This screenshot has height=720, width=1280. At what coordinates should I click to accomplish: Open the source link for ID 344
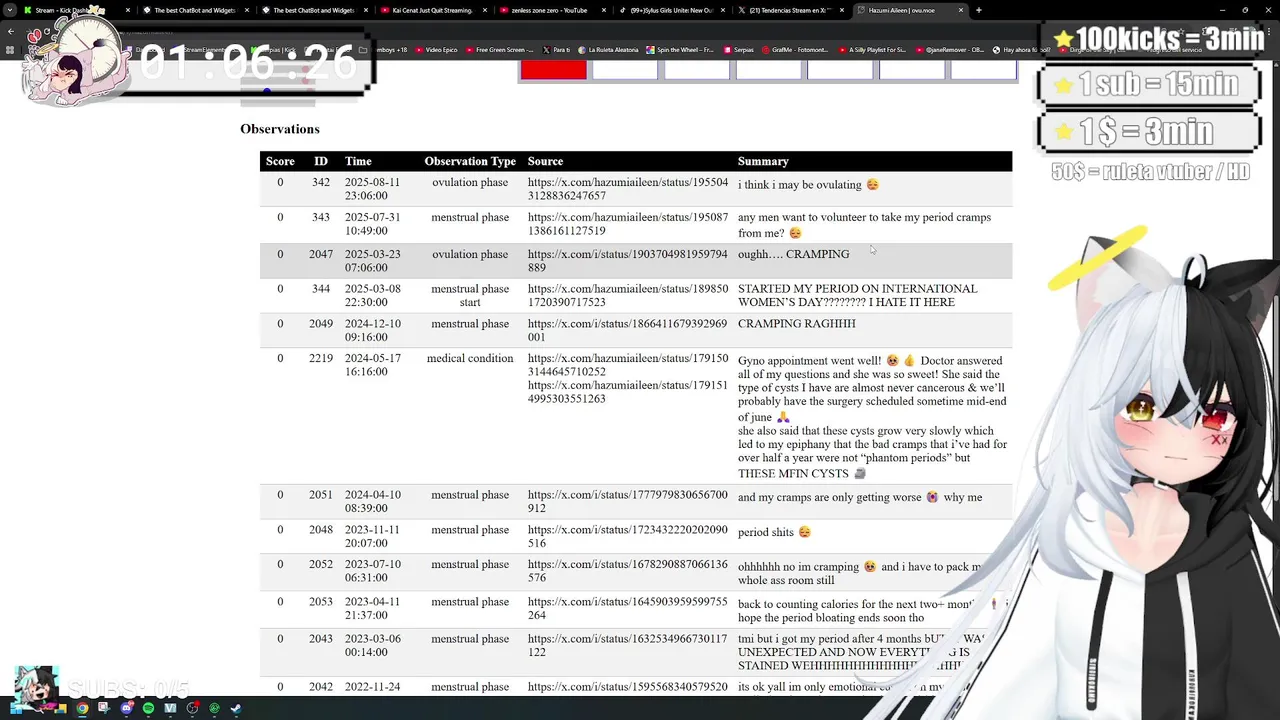(628, 295)
